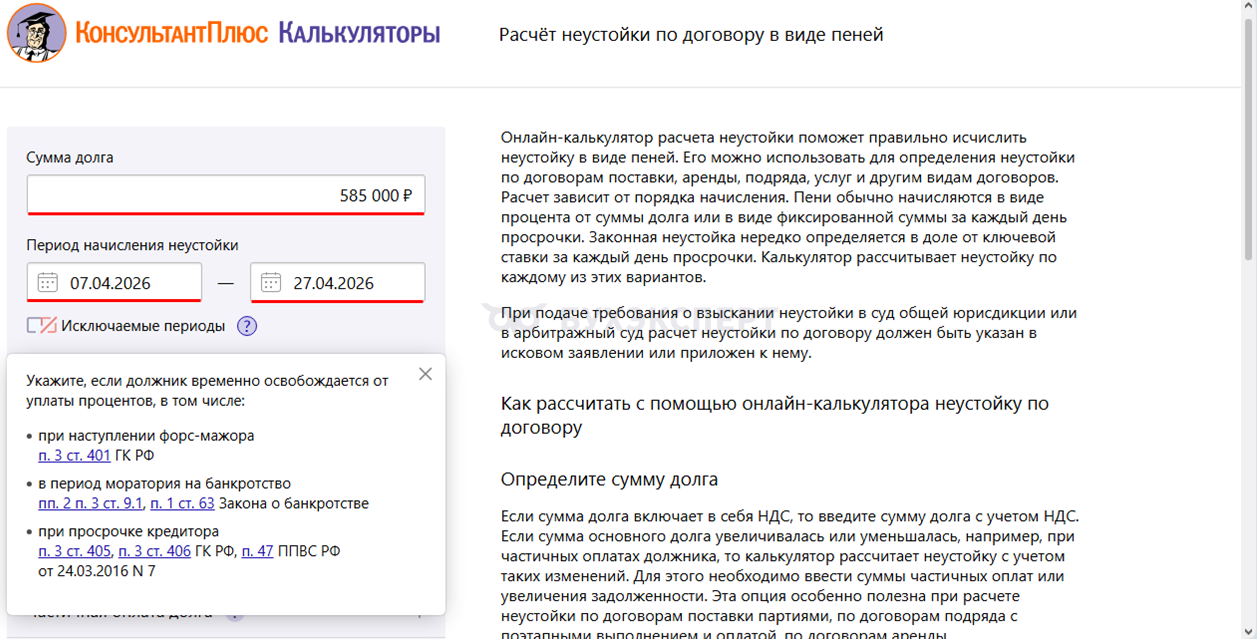Open calendar icon for start date 07.04.2026
The height and width of the screenshot is (639, 1260).
click(47, 283)
